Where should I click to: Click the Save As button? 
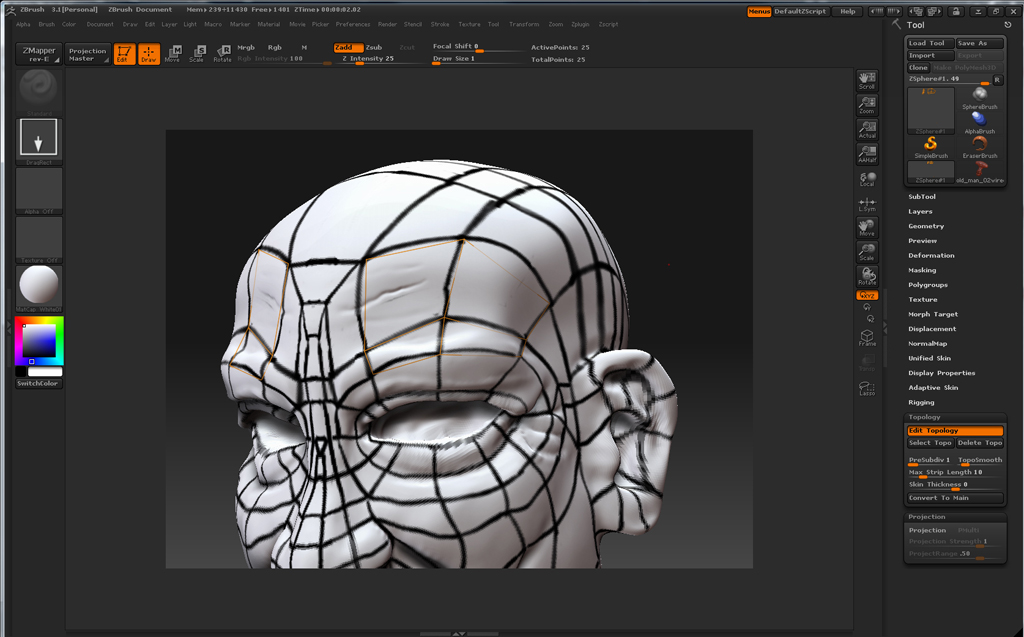[x=979, y=43]
